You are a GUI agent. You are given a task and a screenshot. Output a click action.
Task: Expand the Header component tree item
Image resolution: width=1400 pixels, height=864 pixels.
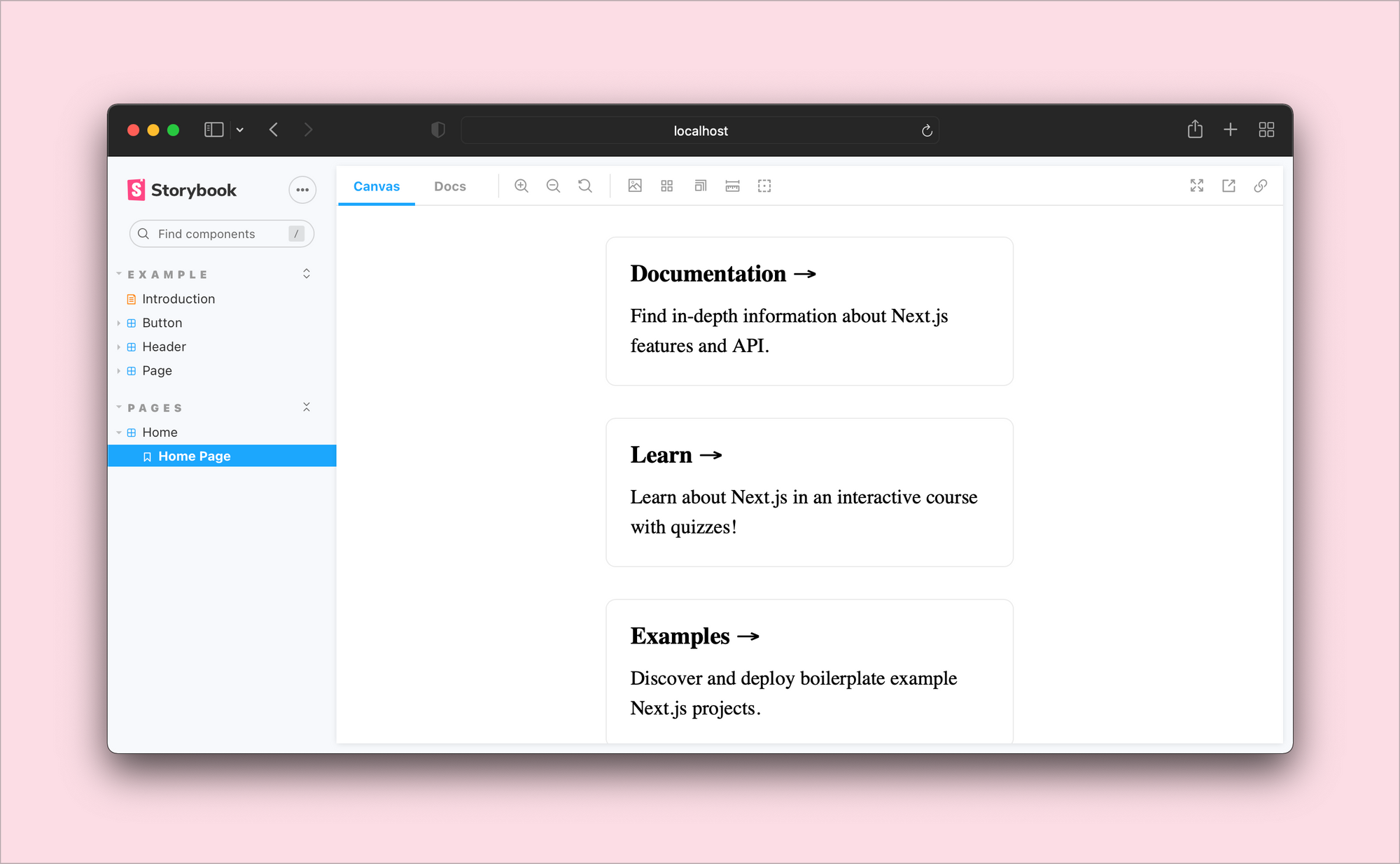point(119,346)
